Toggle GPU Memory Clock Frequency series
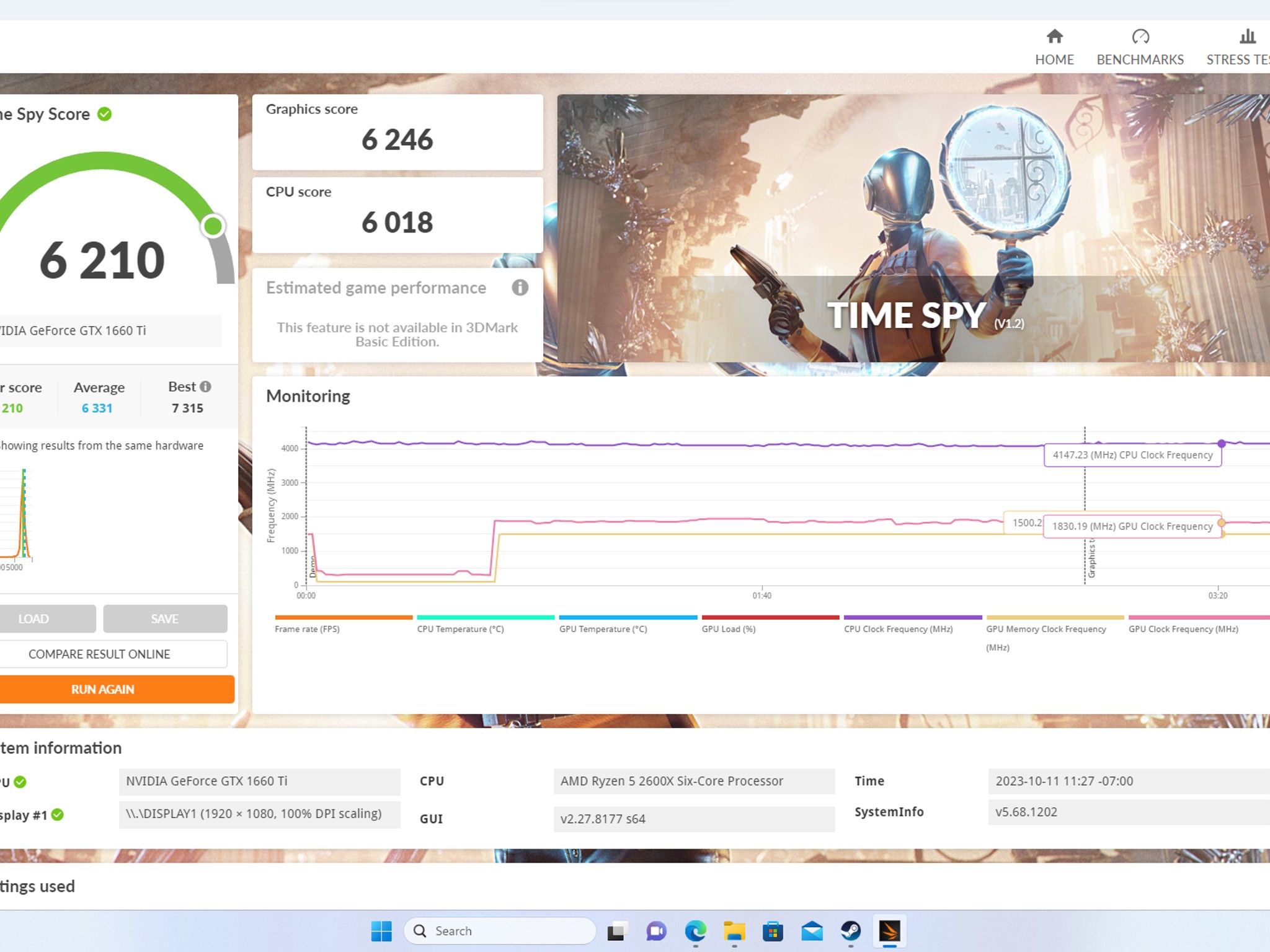This screenshot has height=952, width=1270. coord(1055,633)
